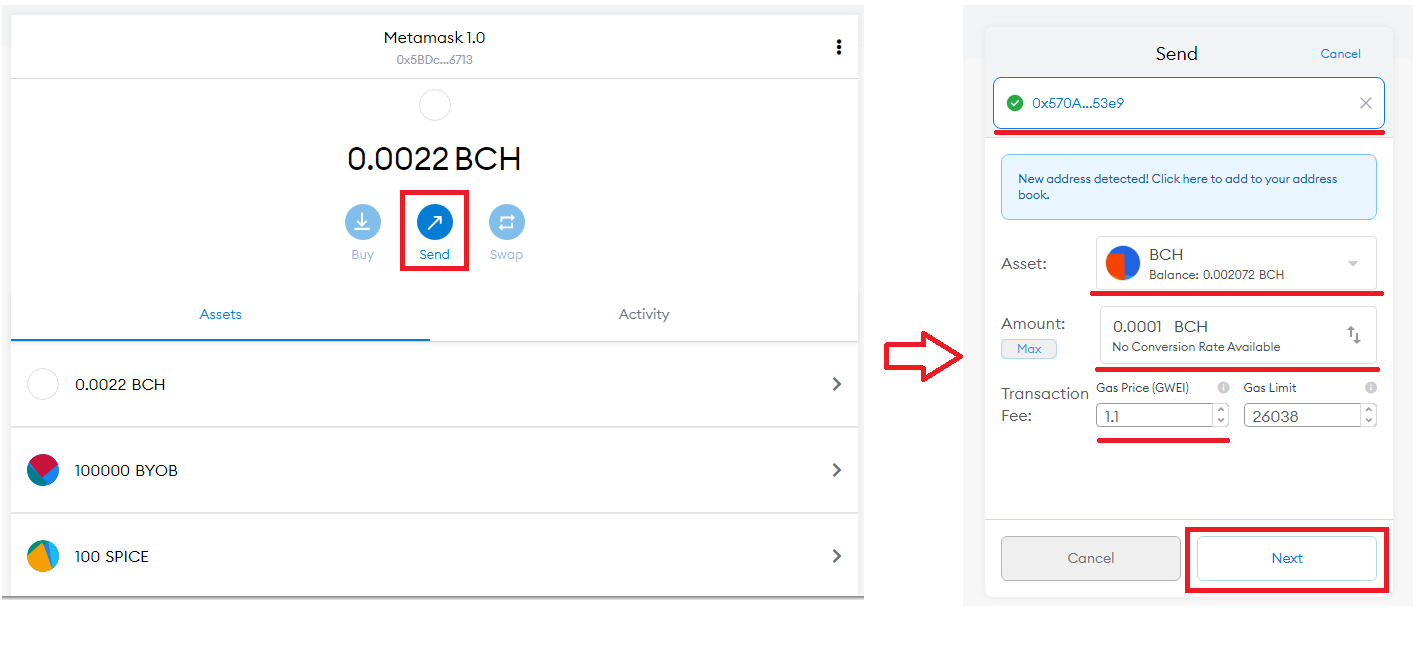Switch to the Assets tab

(221, 314)
